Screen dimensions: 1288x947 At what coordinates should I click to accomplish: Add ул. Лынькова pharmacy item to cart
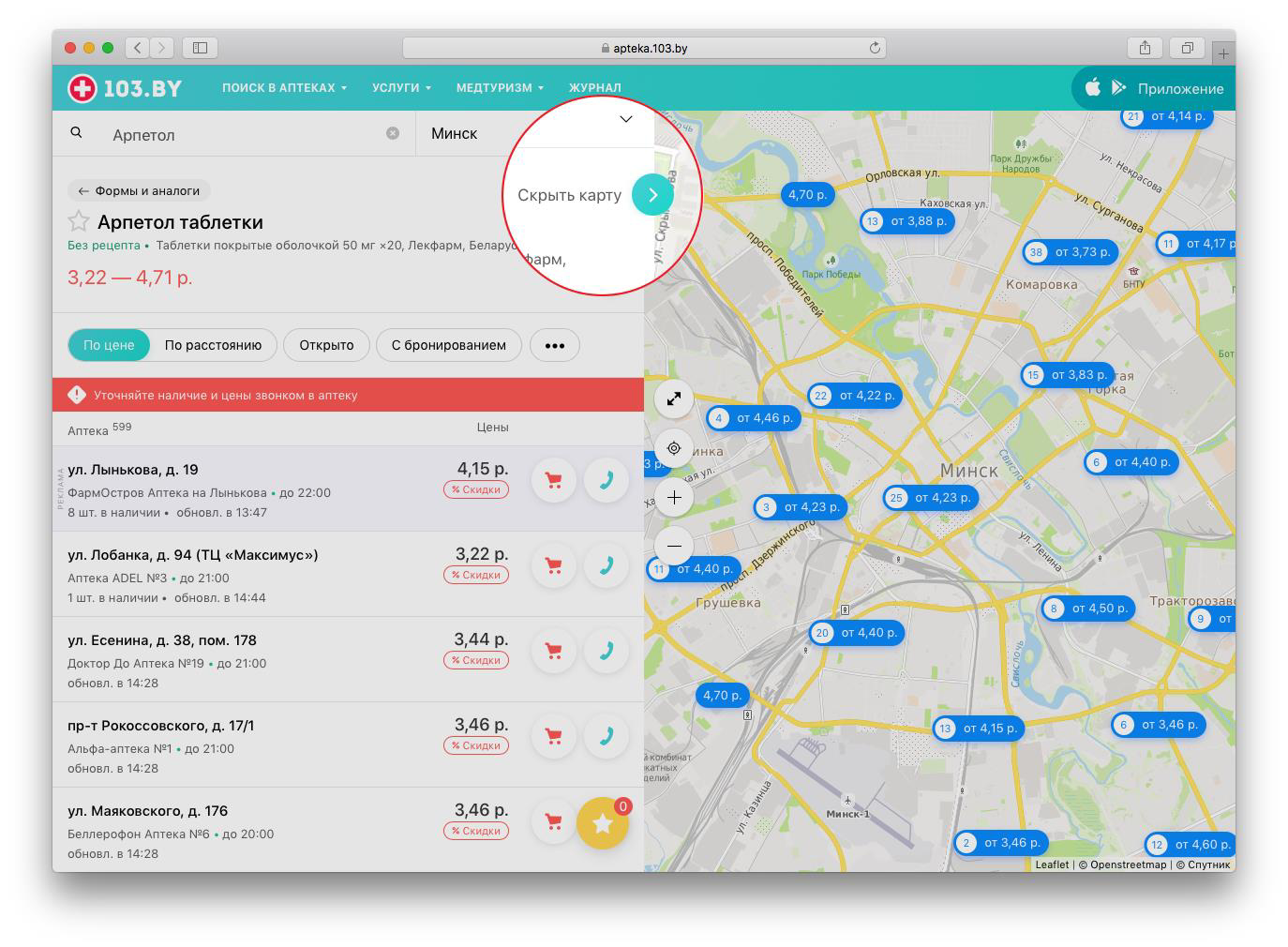tap(553, 480)
